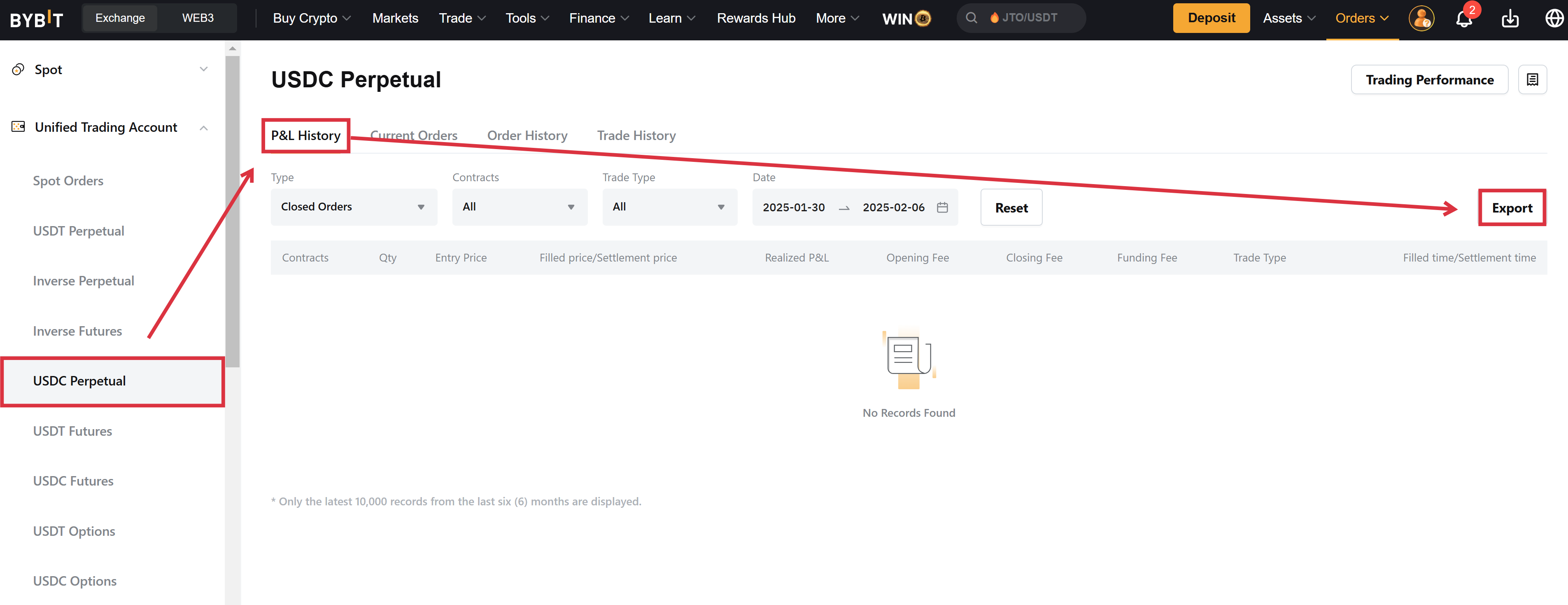Open Trading Performance
This screenshot has height=605, width=1568.
click(1429, 80)
